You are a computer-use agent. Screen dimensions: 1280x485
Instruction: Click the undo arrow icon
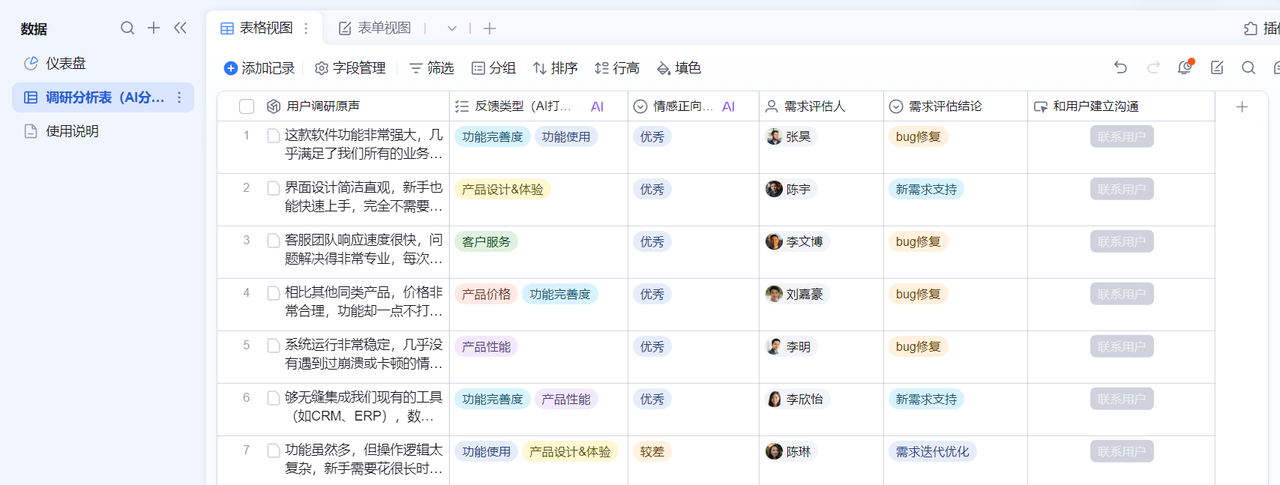click(x=1121, y=68)
